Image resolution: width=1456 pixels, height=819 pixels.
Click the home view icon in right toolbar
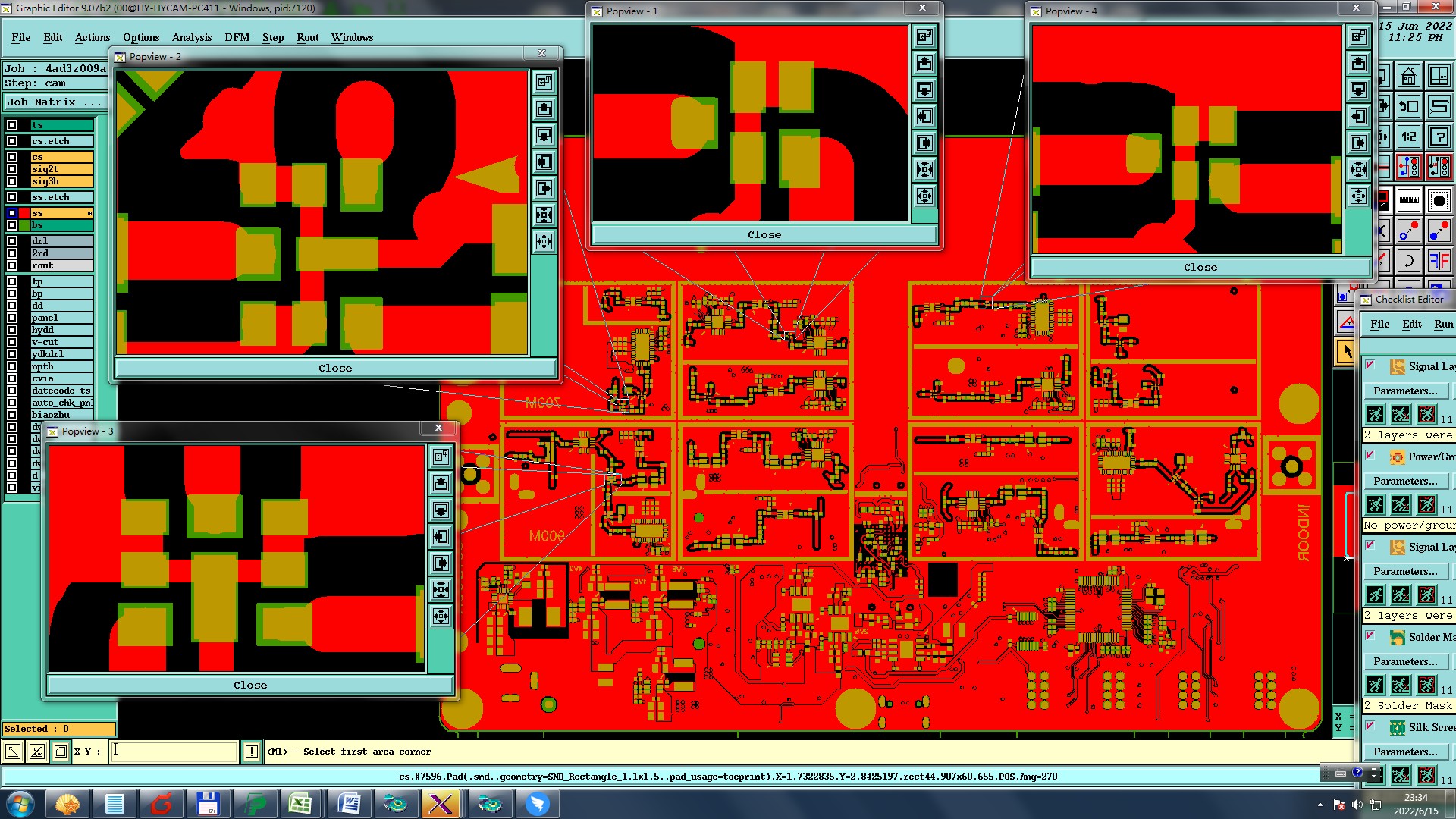point(1409,77)
